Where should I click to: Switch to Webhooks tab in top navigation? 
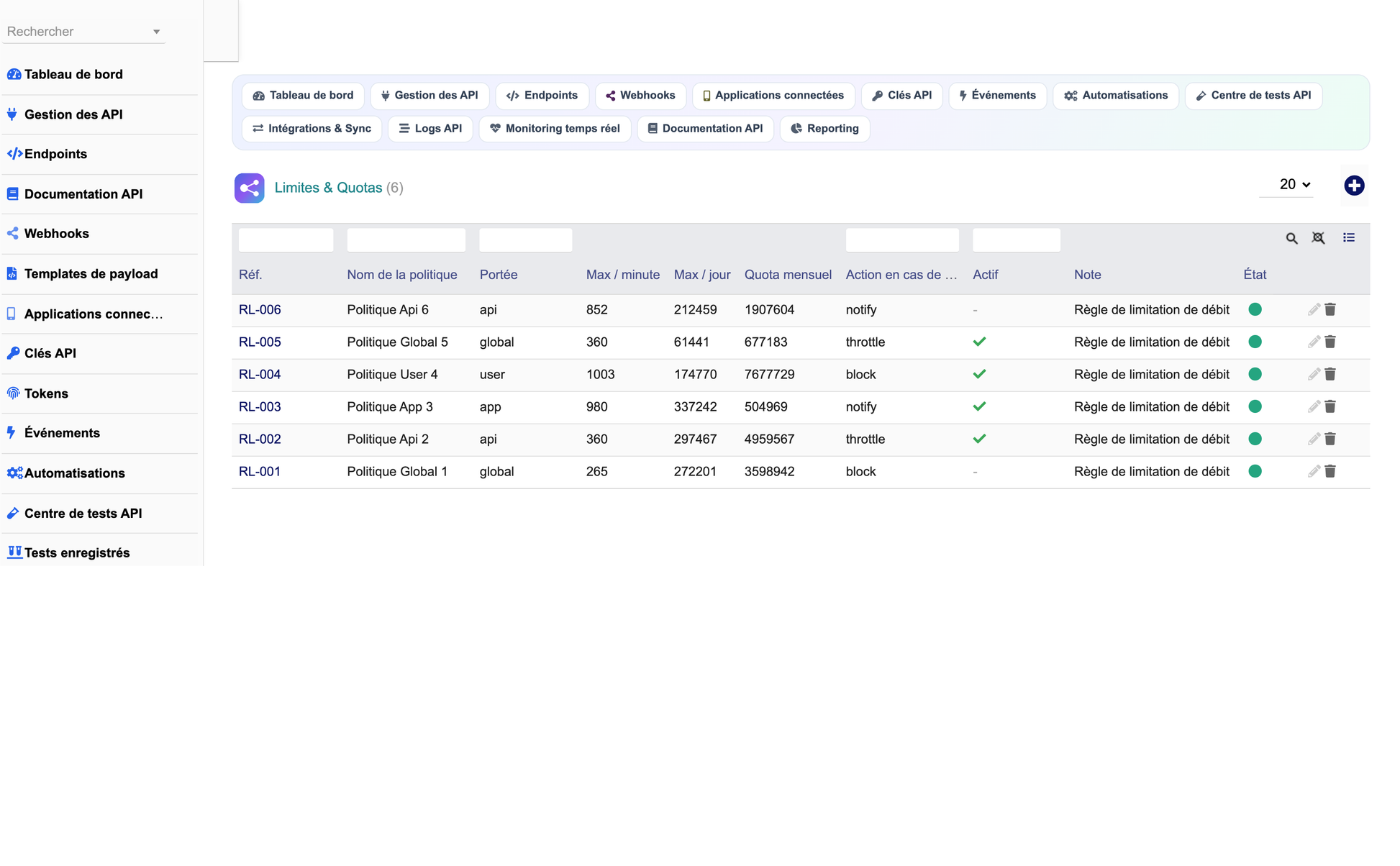point(640,96)
